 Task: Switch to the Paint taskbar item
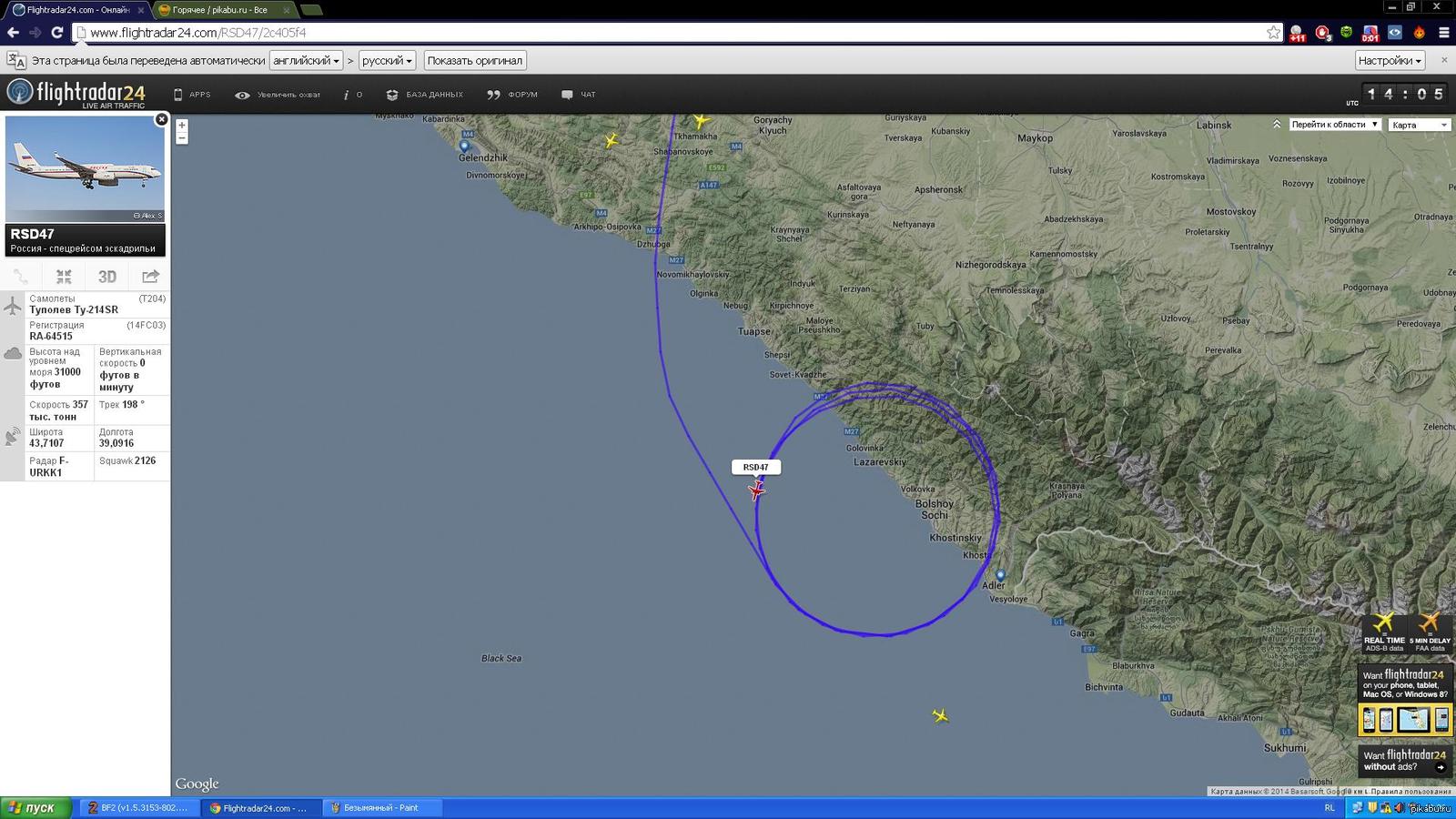(x=383, y=808)
